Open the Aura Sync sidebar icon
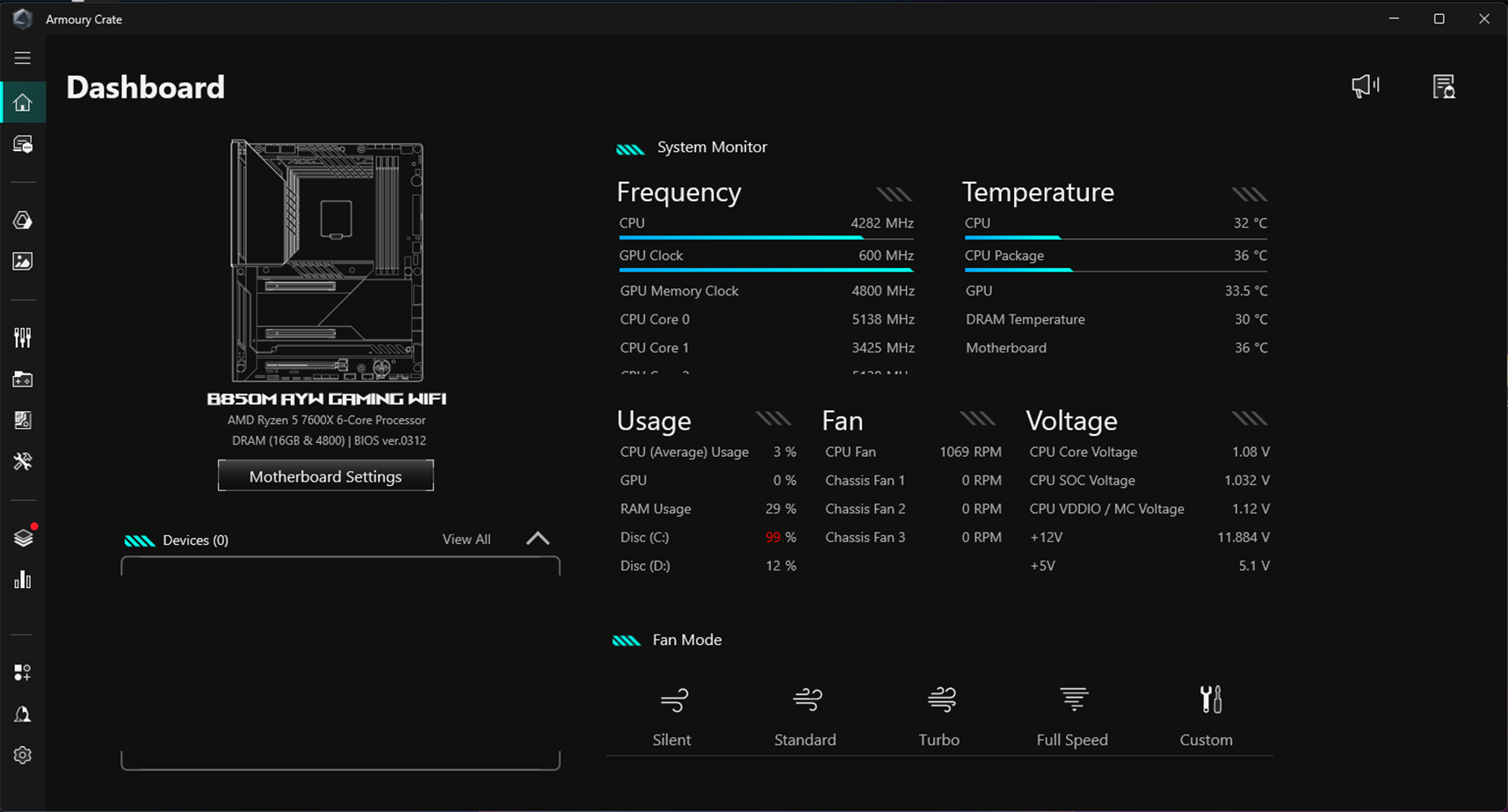 click(x=23, y=220)
